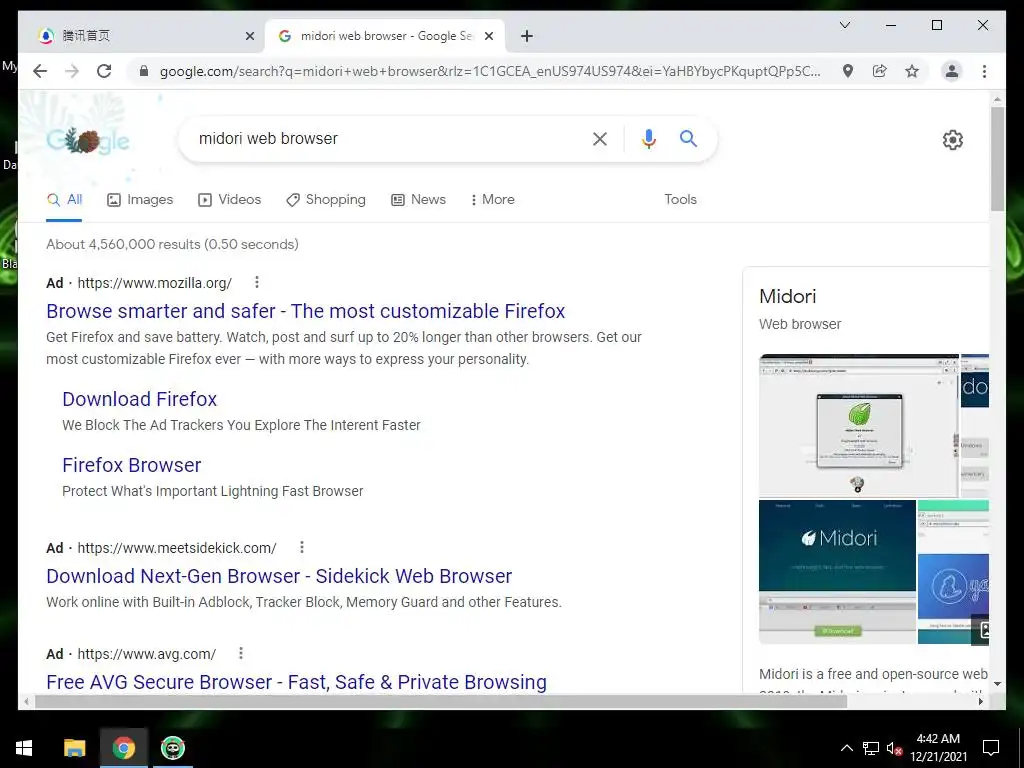Viewport: 1024px width, 768px height.
Task: Click the google.com URL in address bar
Action: pos(490,71)
